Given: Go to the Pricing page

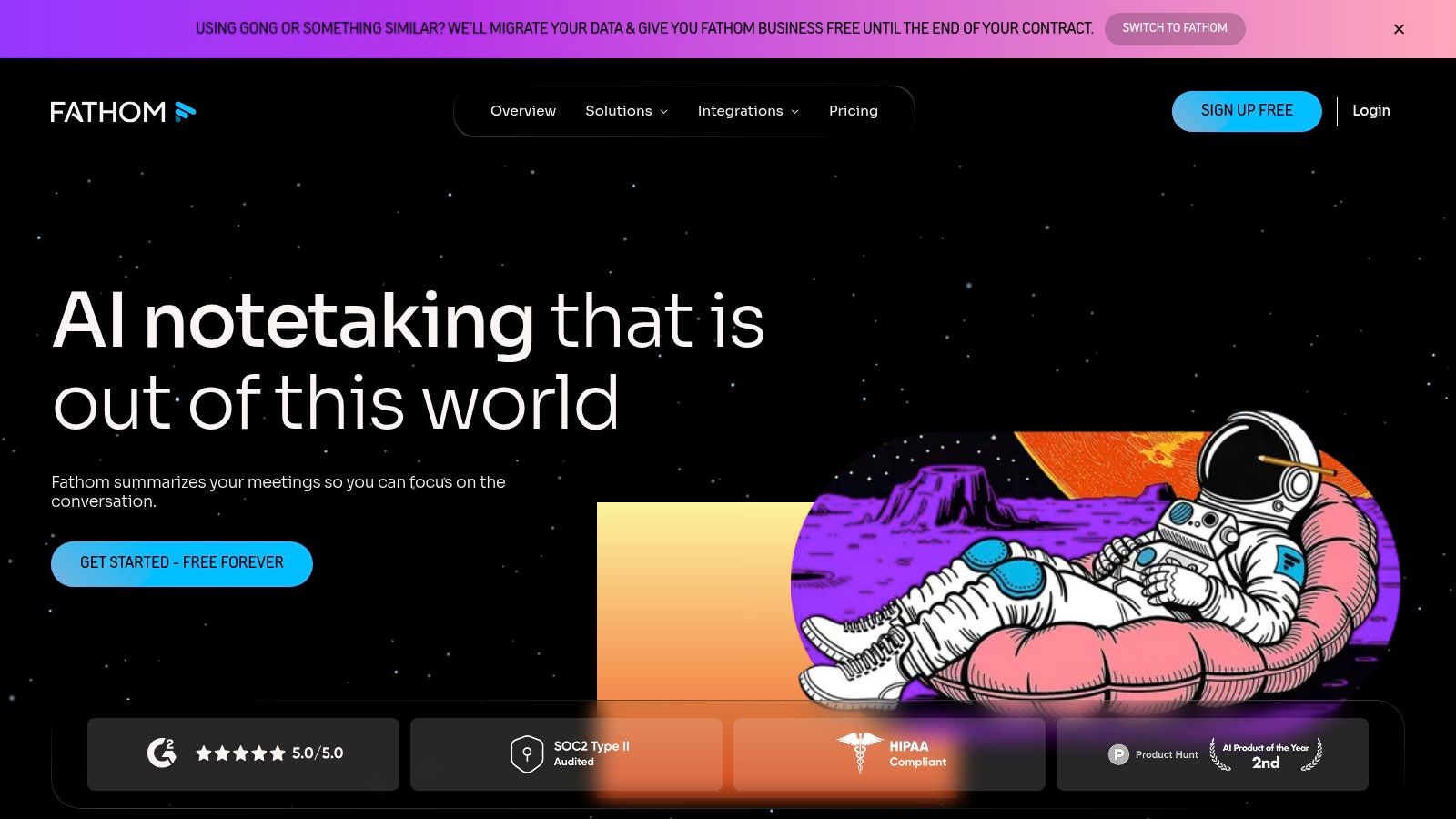Looking at the screenshot, I should pos(854,111).
